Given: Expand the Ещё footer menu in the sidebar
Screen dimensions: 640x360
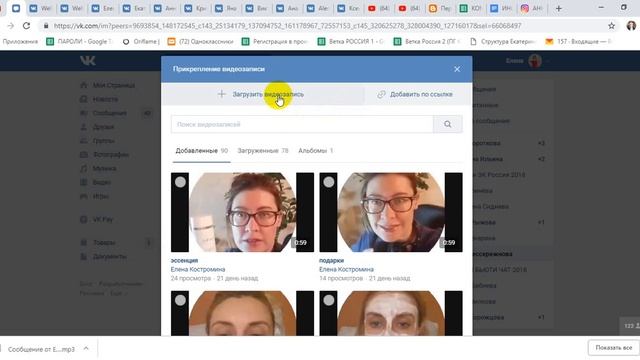Looking at the screenshot, I should click(118, 293).
